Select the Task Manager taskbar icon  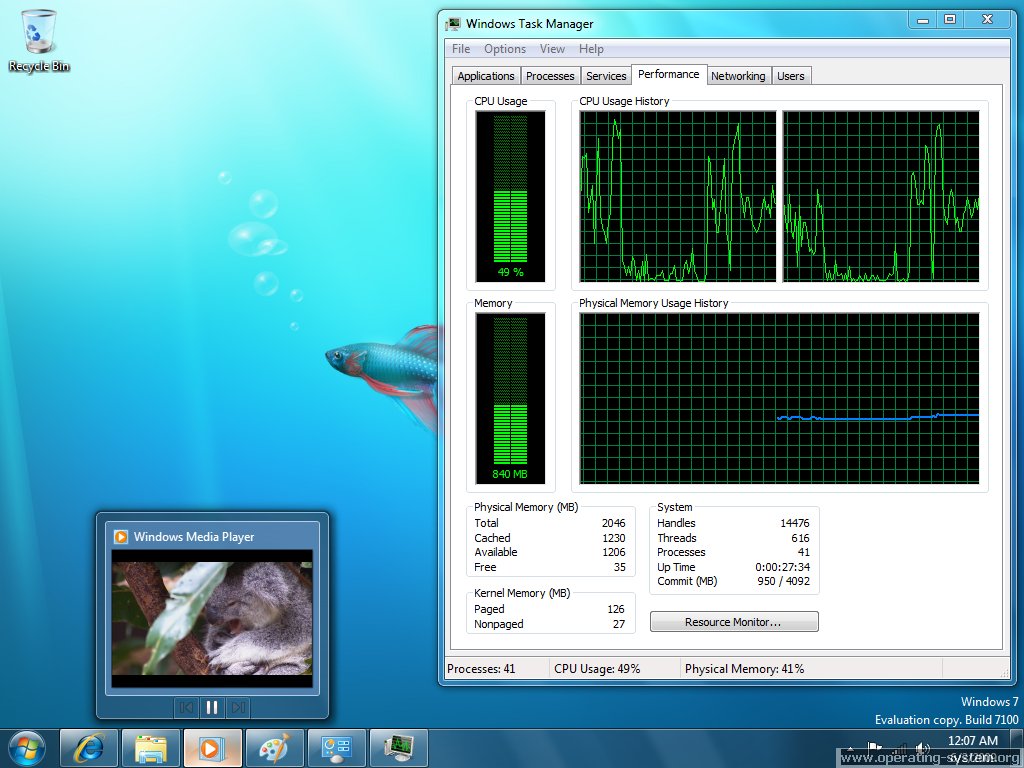click(399, 748)
